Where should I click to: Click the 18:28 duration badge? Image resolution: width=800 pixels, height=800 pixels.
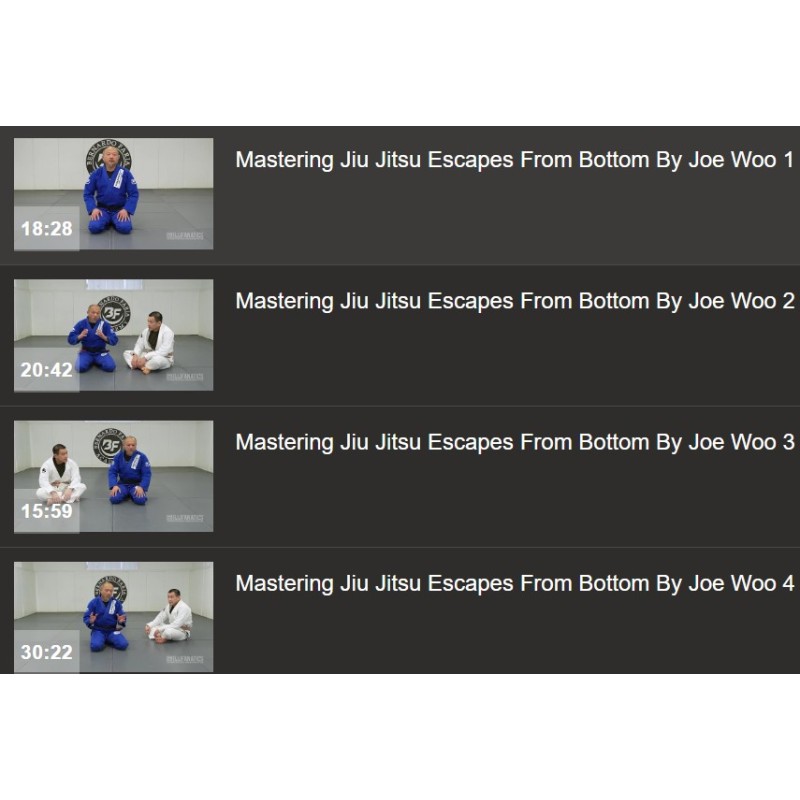46,229
